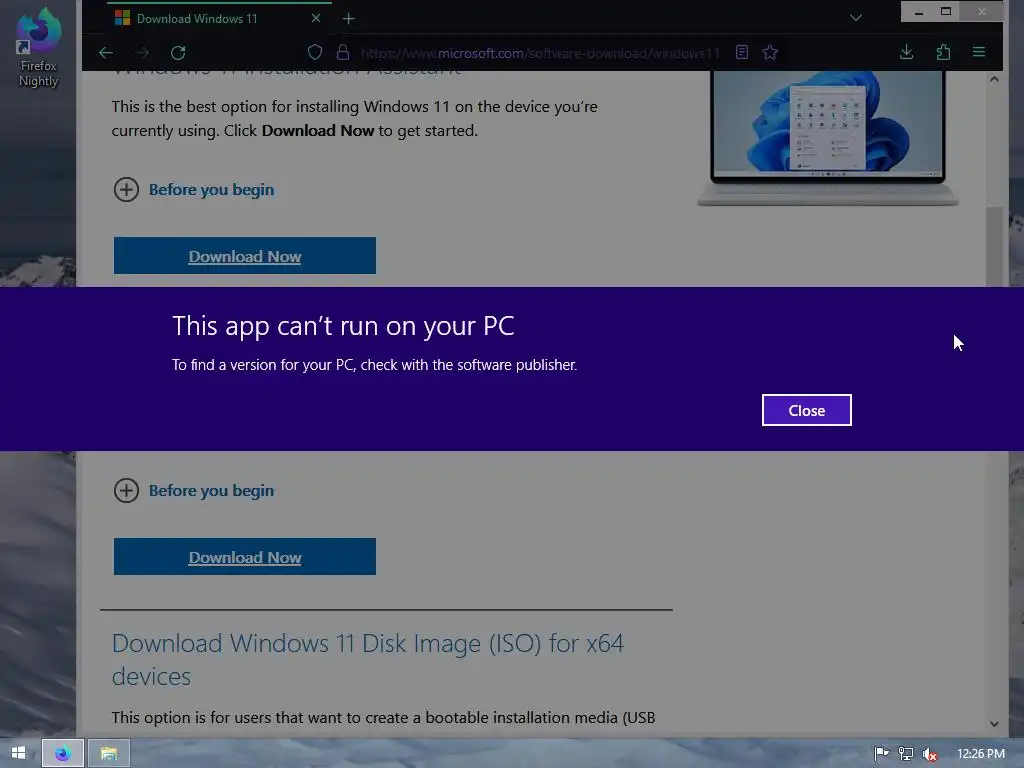Open the 12:26 PM clock
Screen dimensions: 1024x768
click(x=981, y=754)
